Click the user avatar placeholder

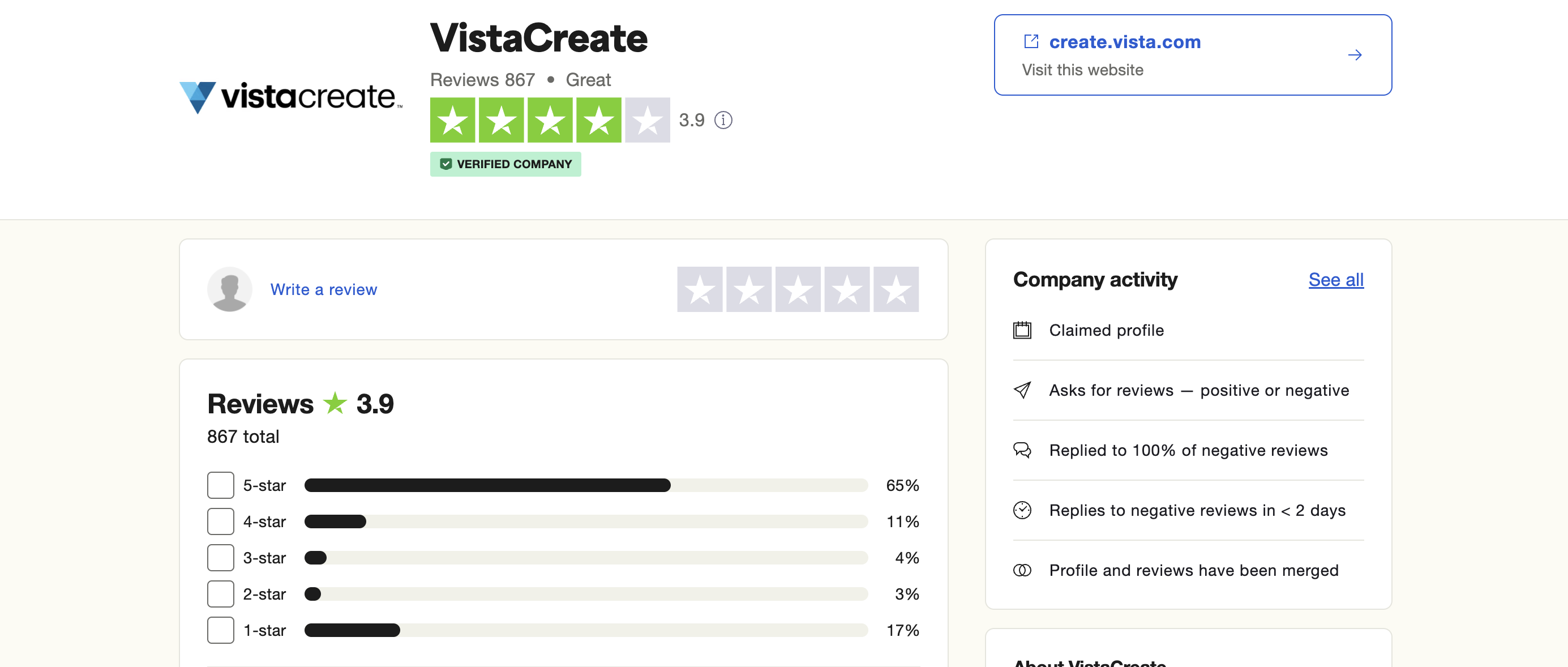[x=229, y=289]
